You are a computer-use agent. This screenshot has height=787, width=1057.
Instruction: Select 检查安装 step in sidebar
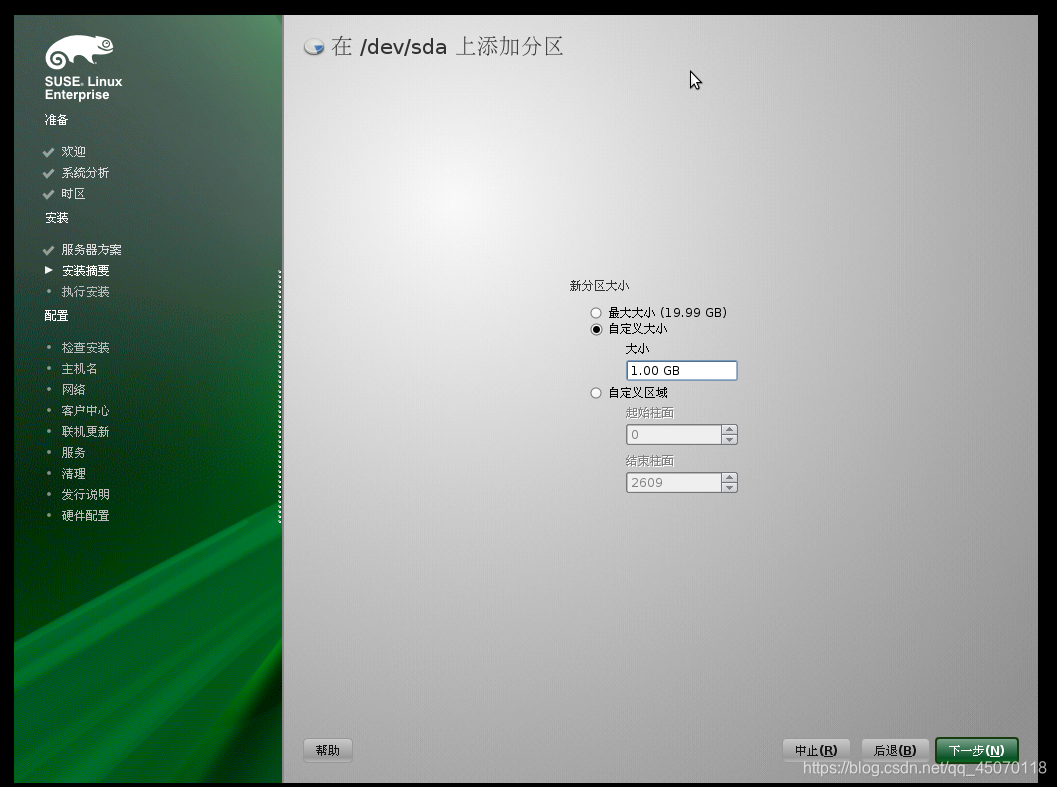[86, 347]
